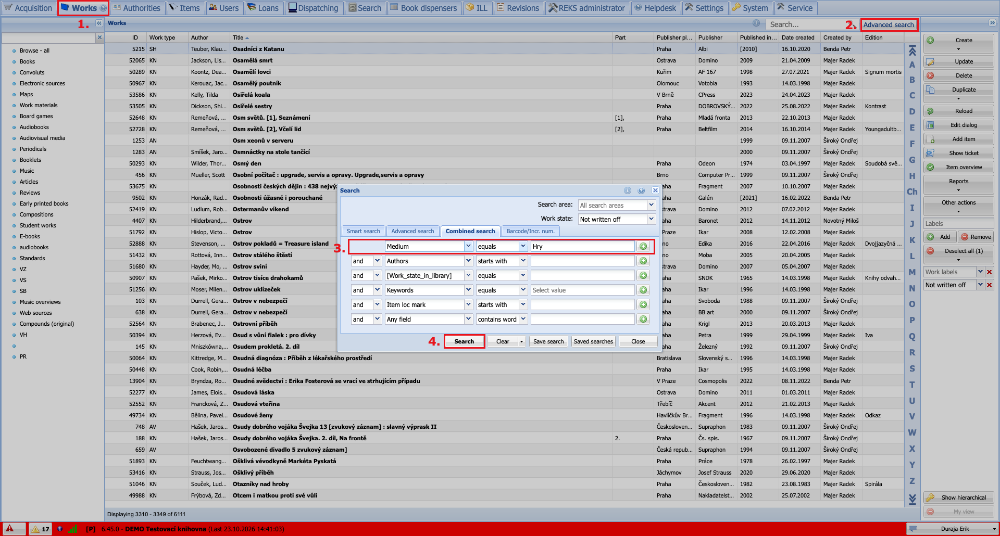Click the green plus icon in the Item loc mark row
Screen dimensions: 1000x536
tap(643, 304)
